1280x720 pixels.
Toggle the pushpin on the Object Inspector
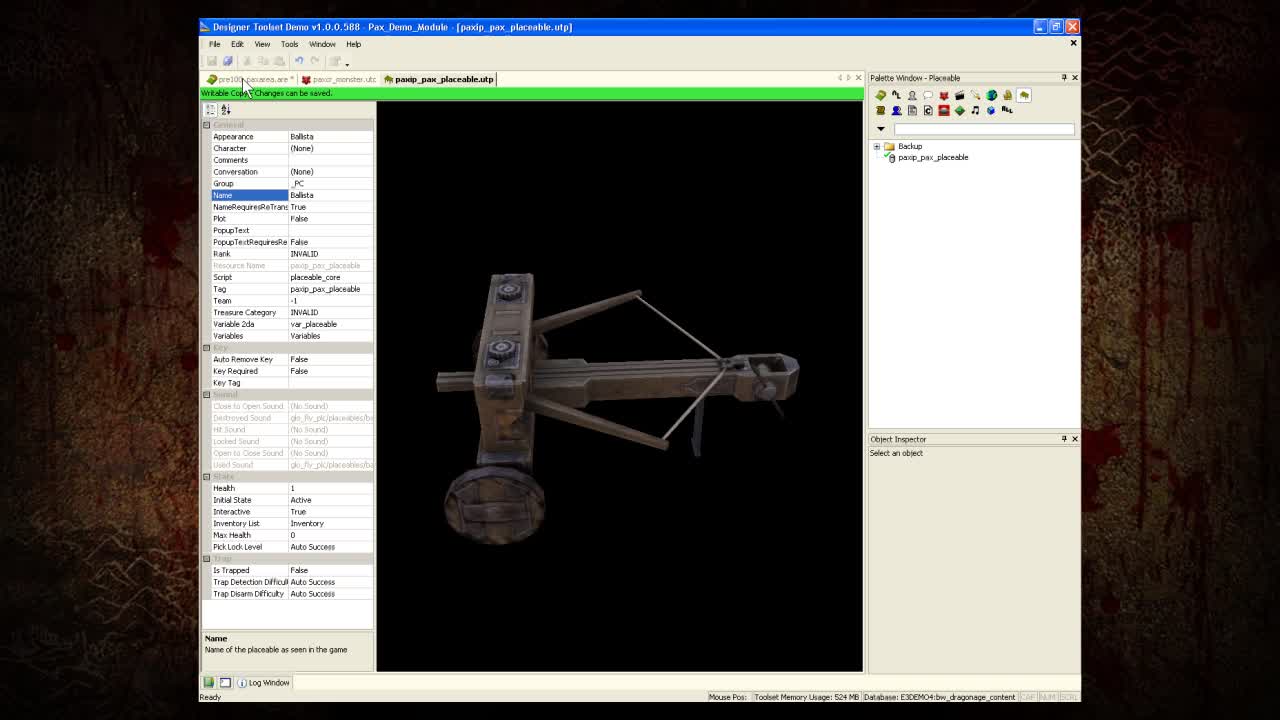pyautogui.click(x=1063, y=439)
